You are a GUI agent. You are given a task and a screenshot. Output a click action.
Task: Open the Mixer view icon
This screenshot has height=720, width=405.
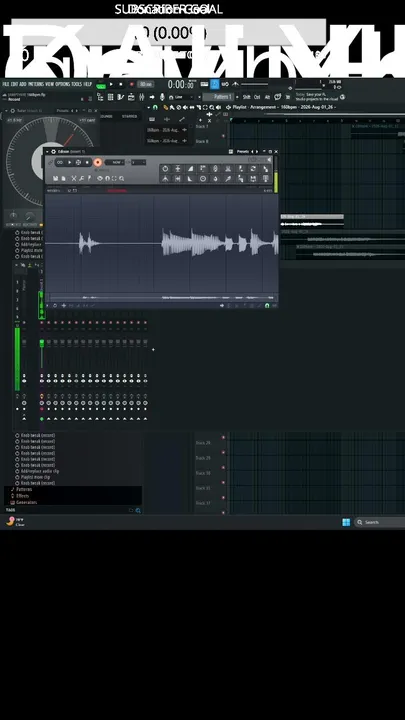coord(141,97)
